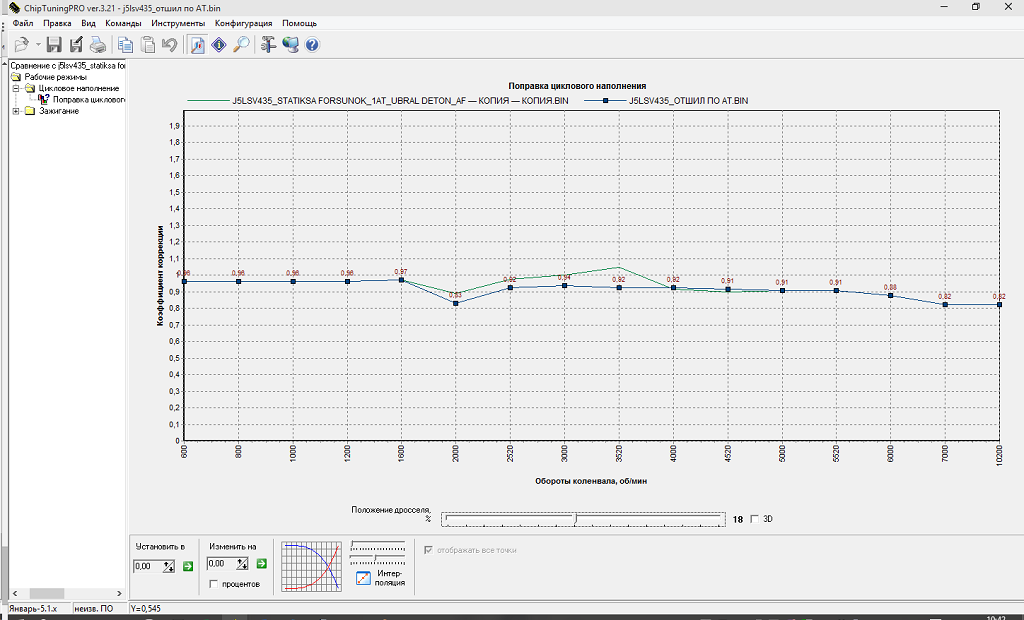This screenshot has width=1024, height=620.
Task: Click the Copy icon in toolbar
Action: 125,44
